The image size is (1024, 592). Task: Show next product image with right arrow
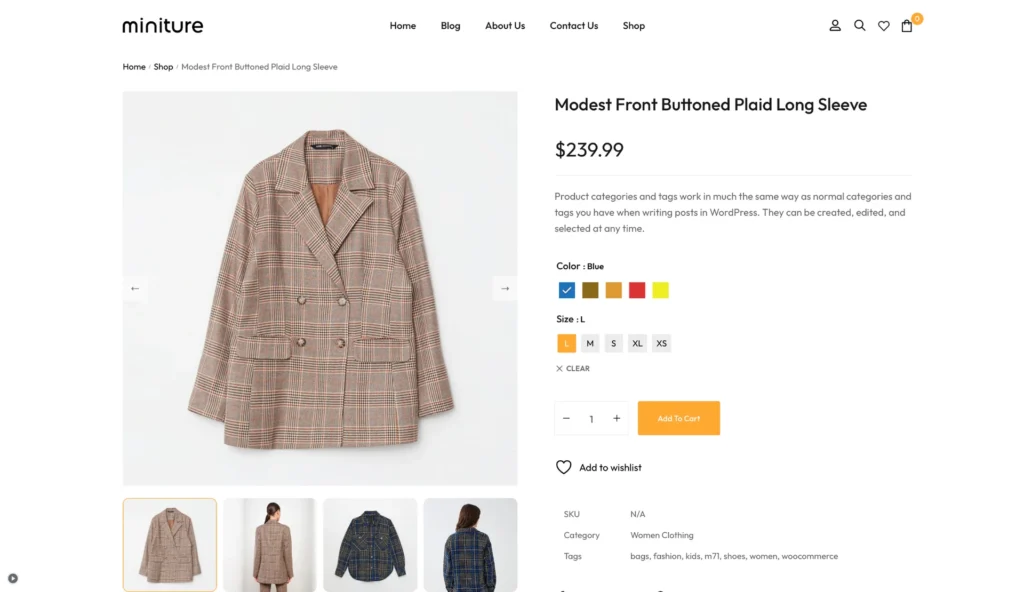505,288
